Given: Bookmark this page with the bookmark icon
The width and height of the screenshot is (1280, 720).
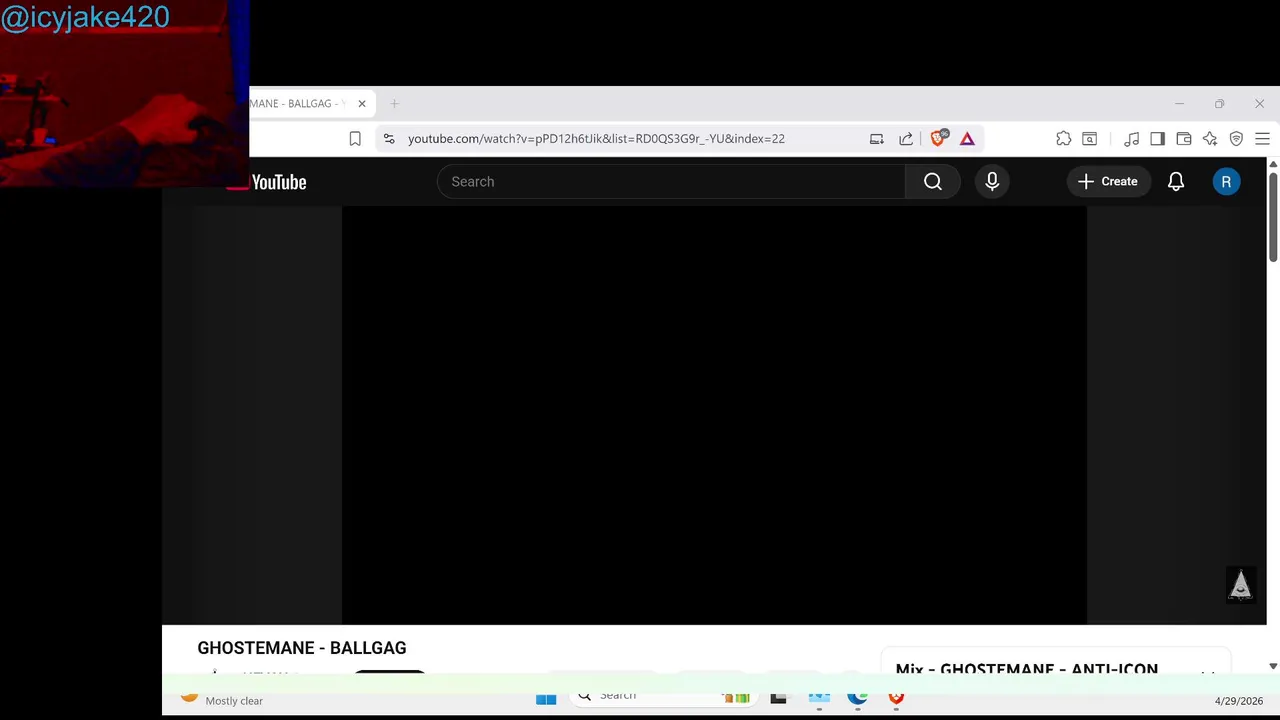Looking at the screenshot, I should tap(355, 139).
